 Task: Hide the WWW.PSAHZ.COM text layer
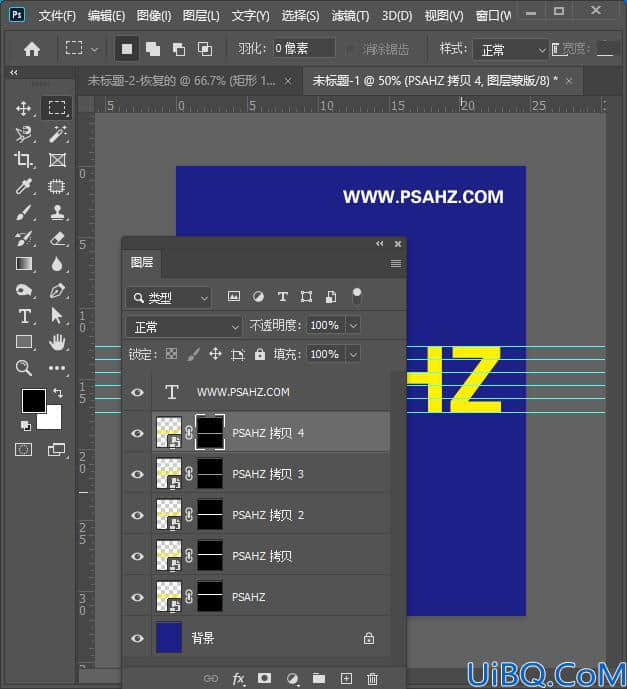click(137, 392)
